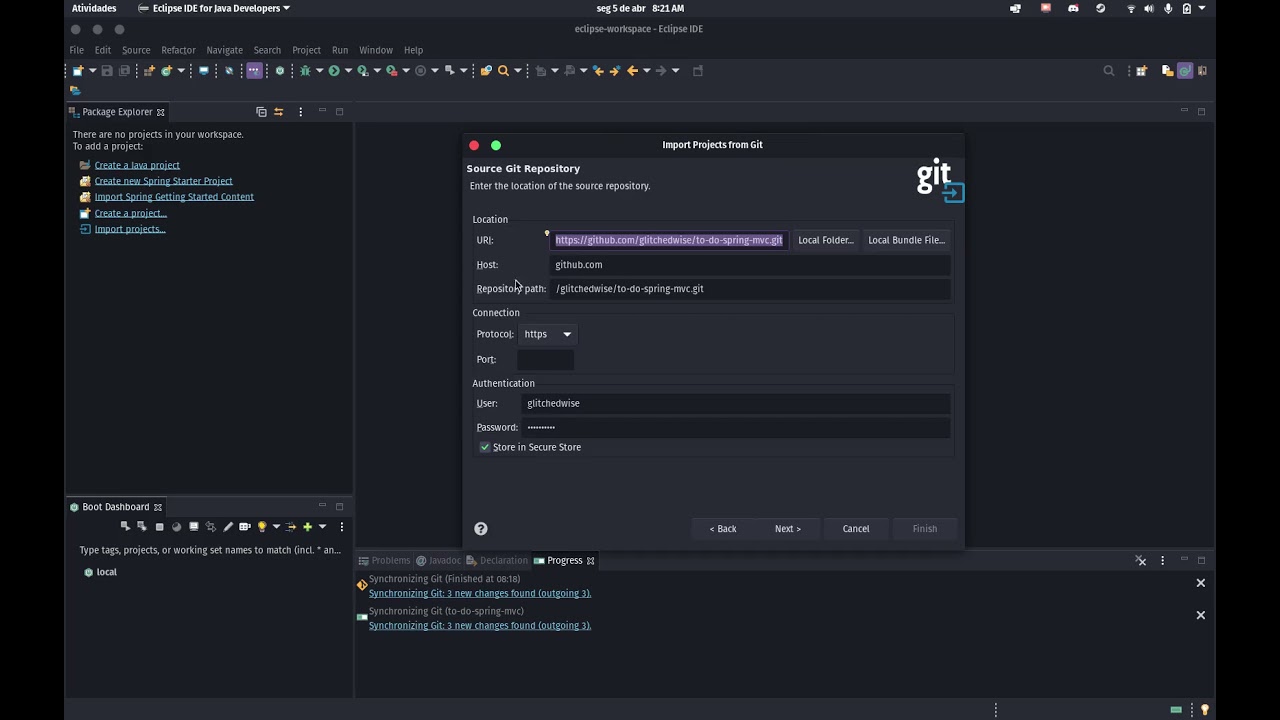Open the Refactor menu
This screenshot has width=1280, height=720.
178,50
